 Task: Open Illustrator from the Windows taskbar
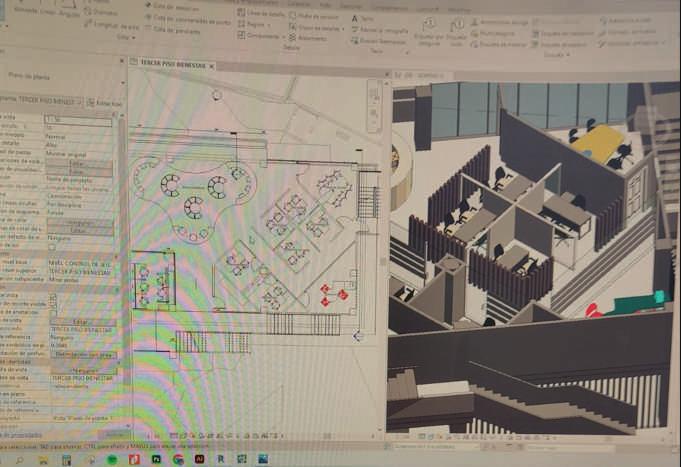click(199, 458)
